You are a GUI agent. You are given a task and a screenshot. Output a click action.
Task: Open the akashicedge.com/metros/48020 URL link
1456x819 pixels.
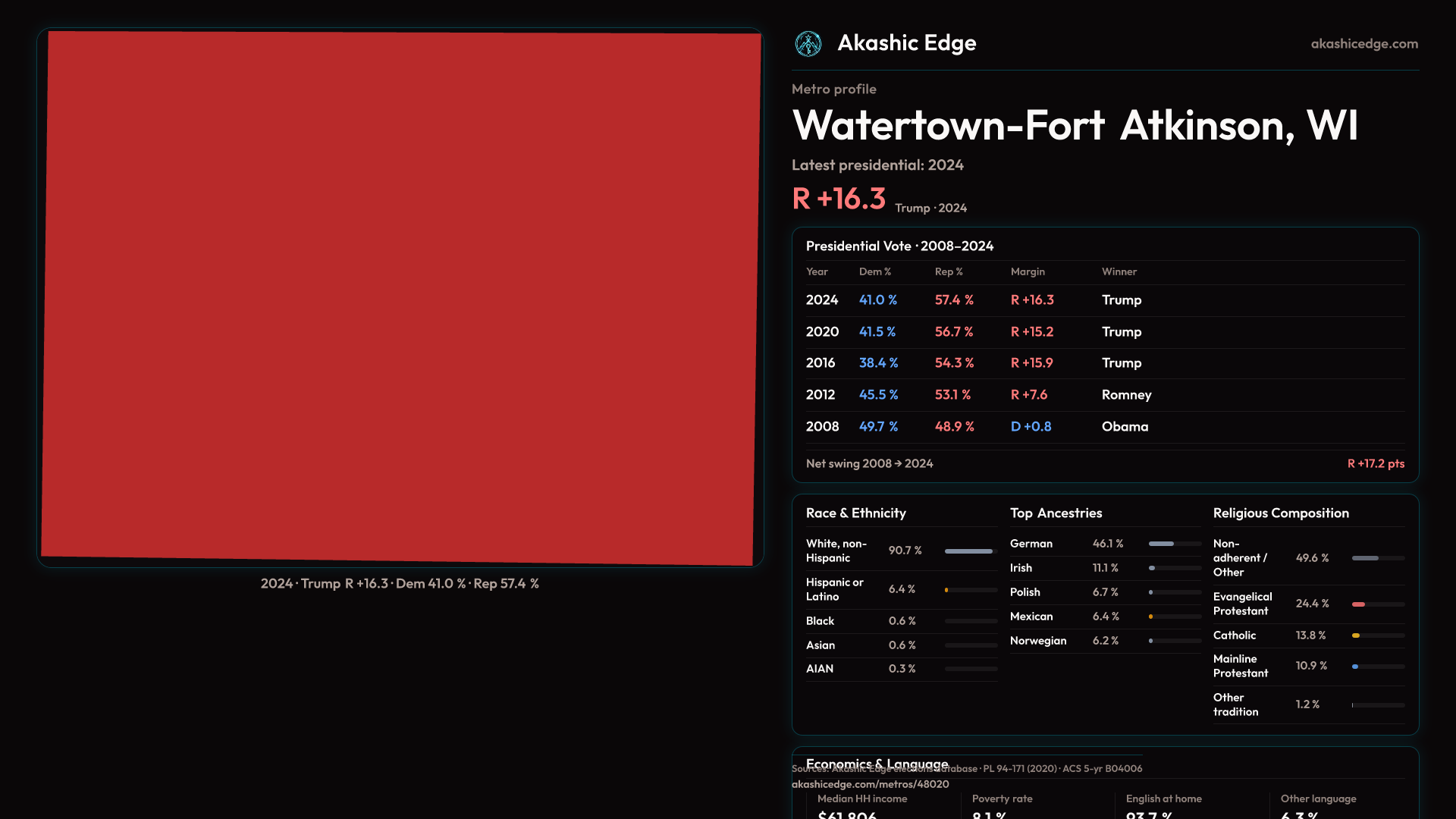click(870, 784)
